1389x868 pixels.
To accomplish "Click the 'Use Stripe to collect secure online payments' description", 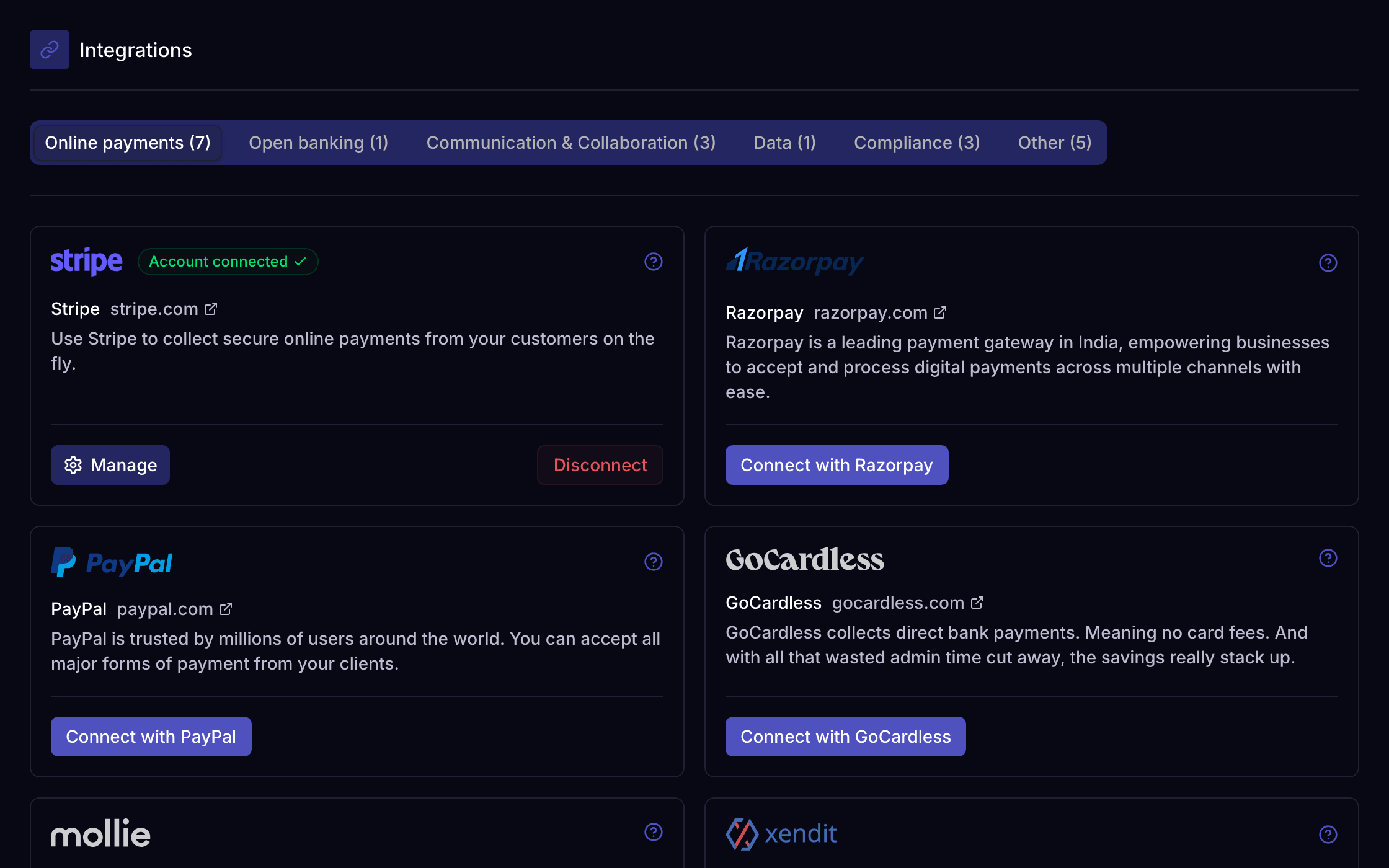I will click(353, 351).
